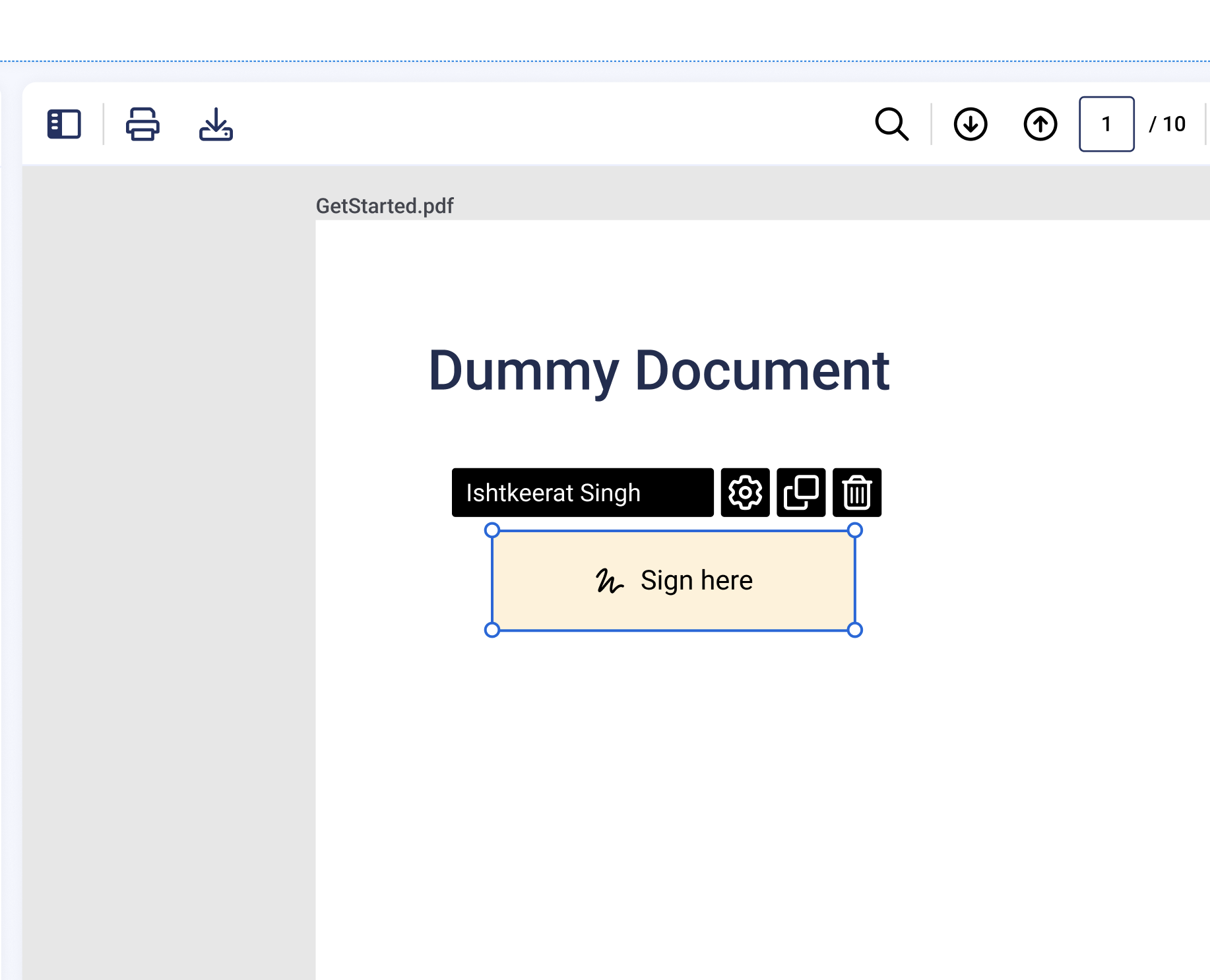Click the Dummy Document heading
Viewport: 1210px width, 980px height.
[658, 371]
